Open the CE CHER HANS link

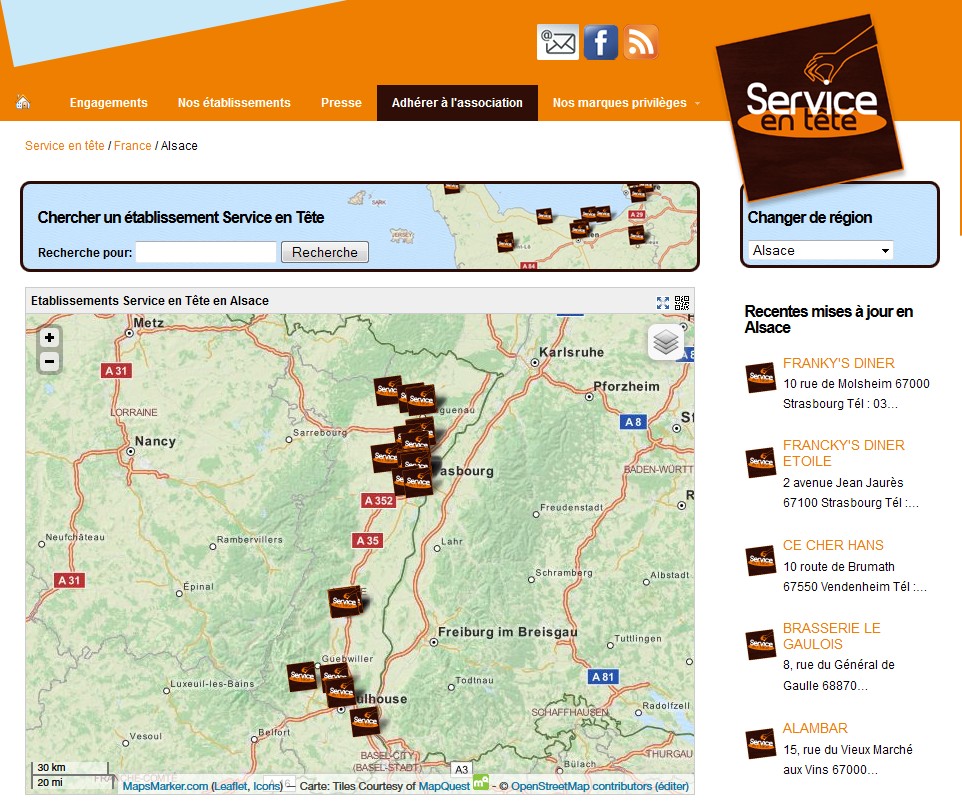tap(833, 545)
